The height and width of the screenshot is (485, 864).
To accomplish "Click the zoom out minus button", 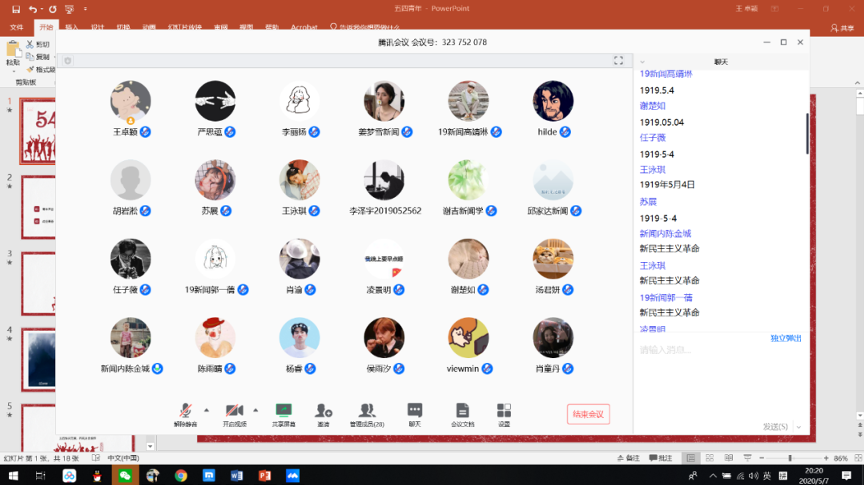I will pyautogui.click(x=762, y=458).
